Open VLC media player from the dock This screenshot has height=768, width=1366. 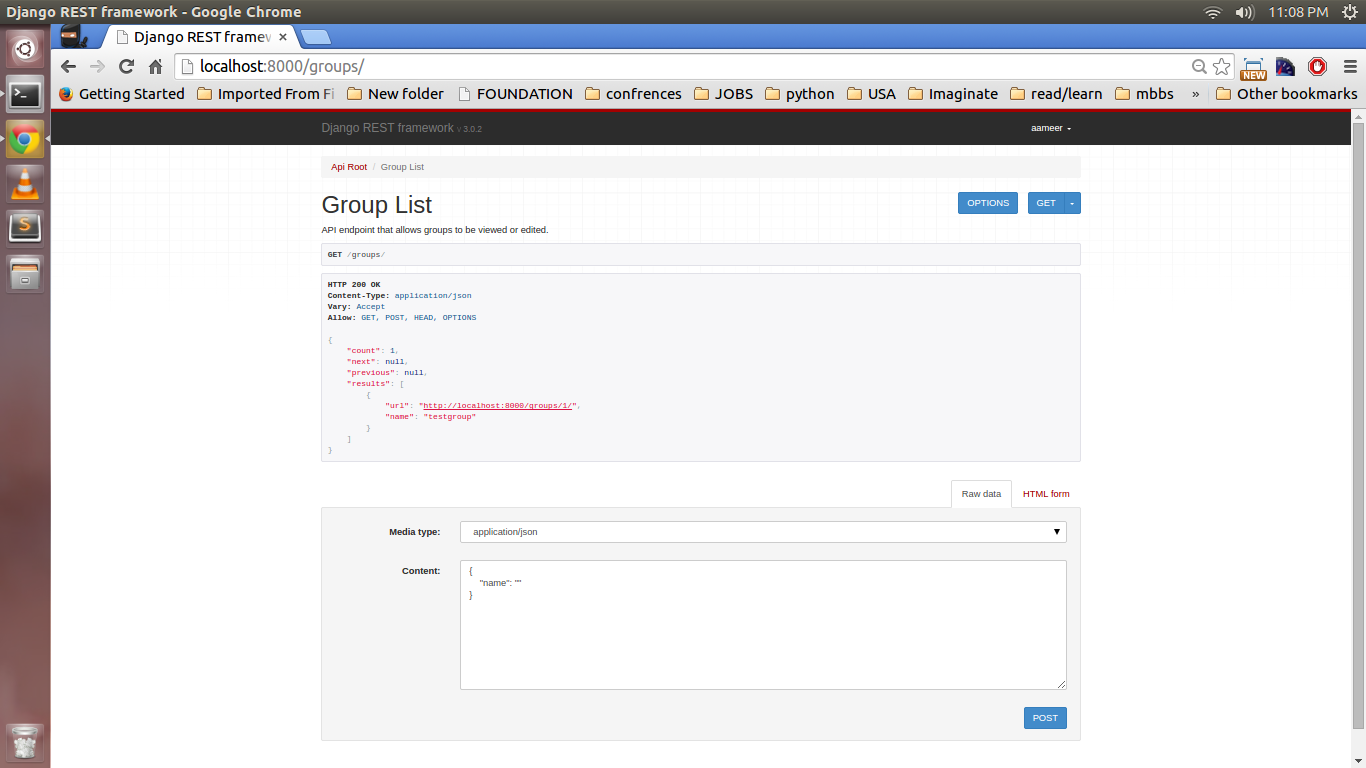(x=25, y=183)
